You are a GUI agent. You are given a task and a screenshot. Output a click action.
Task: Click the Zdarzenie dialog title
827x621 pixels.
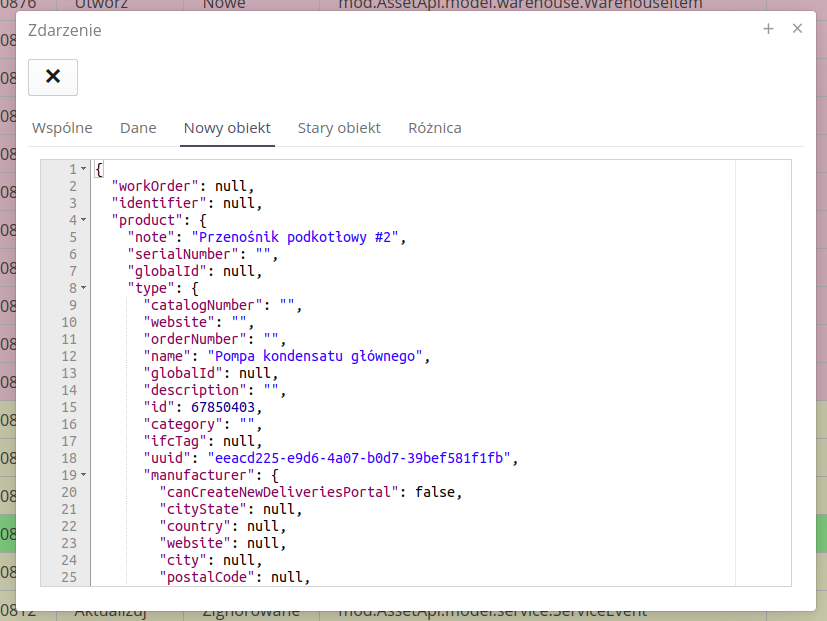coord(64,30)
